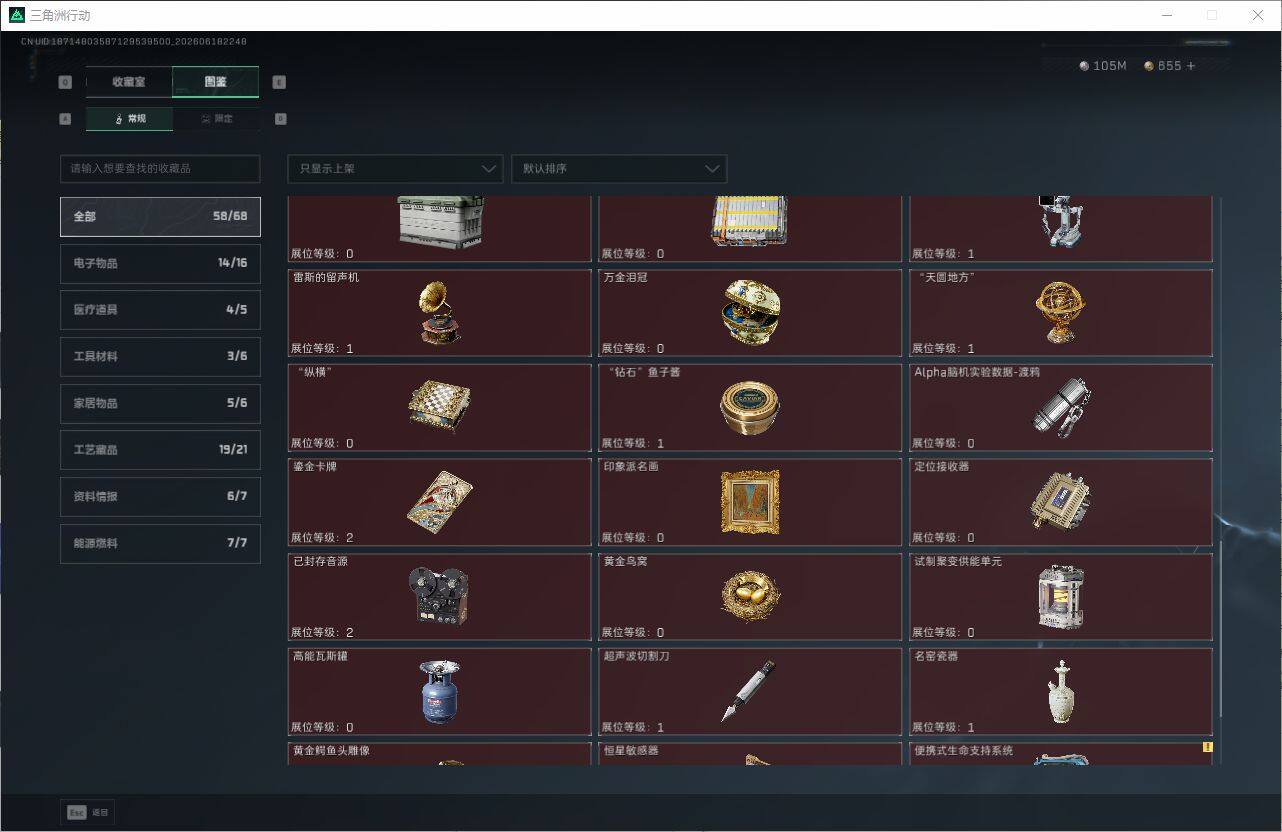Click the CN UID text at top left
Screen dimensions: 1282x832
134,42
